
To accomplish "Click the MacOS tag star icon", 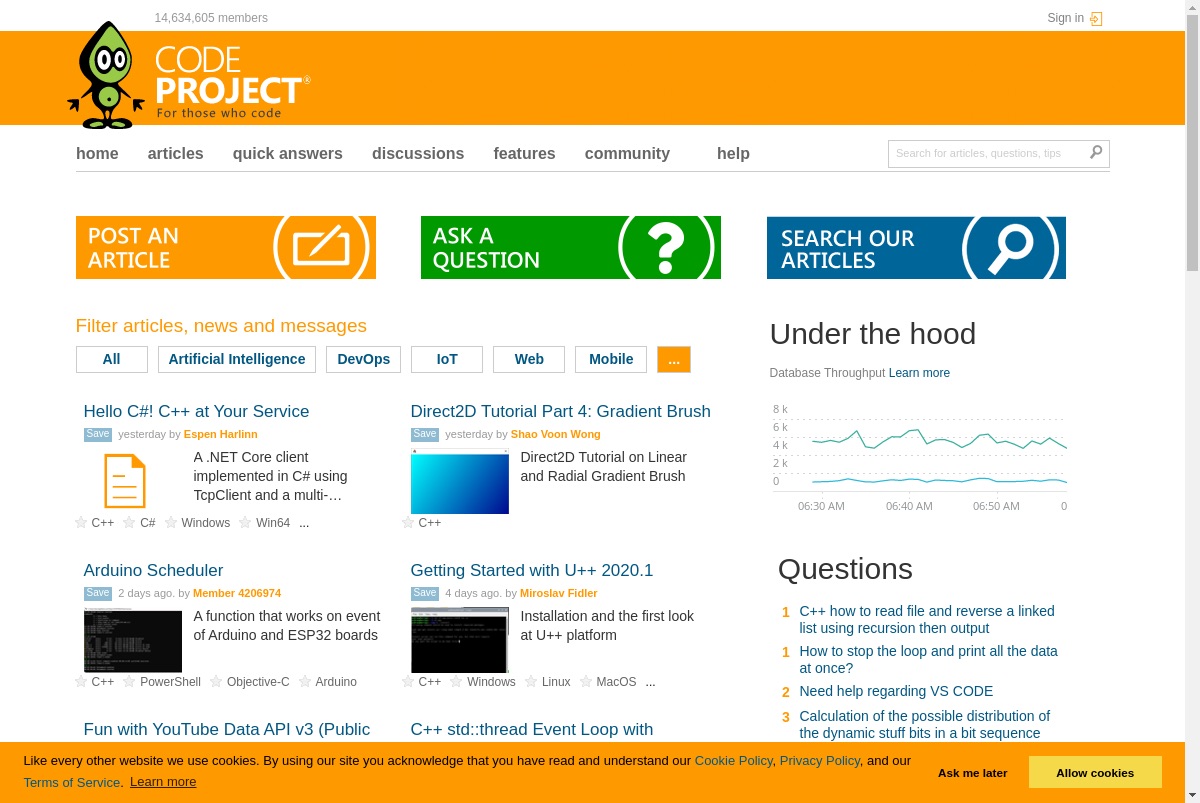I will [x=586, y=681].
